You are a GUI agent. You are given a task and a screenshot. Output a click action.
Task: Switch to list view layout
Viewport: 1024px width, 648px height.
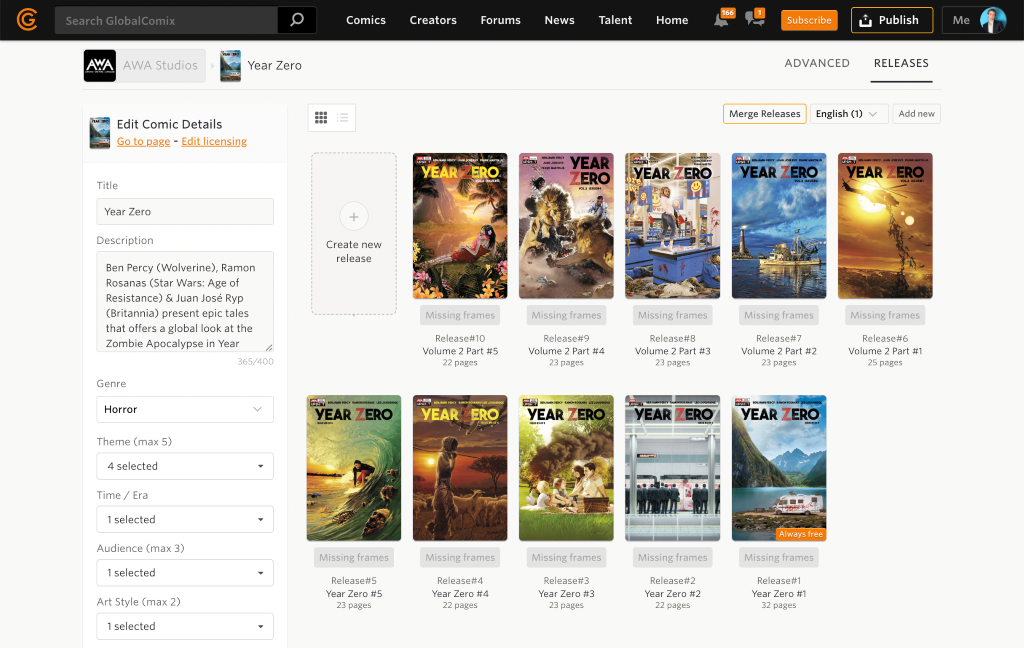coord(343,117)
